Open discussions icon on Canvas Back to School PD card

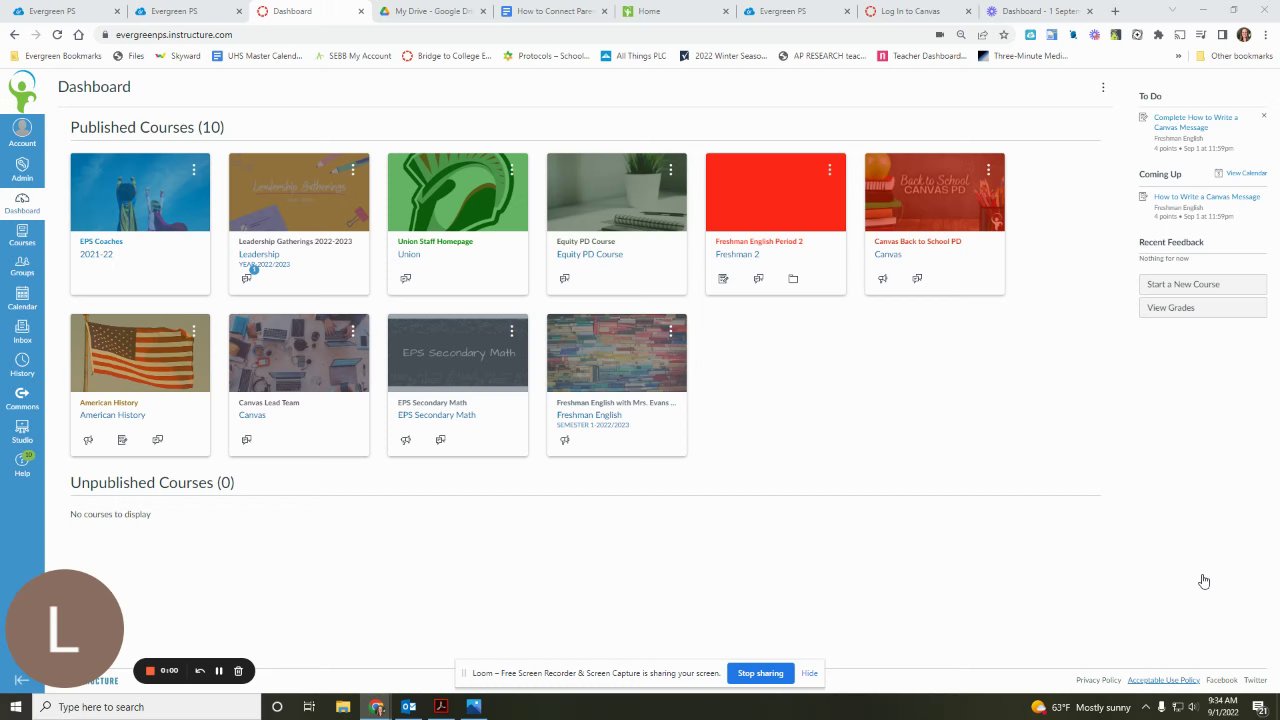click(917, 278)
